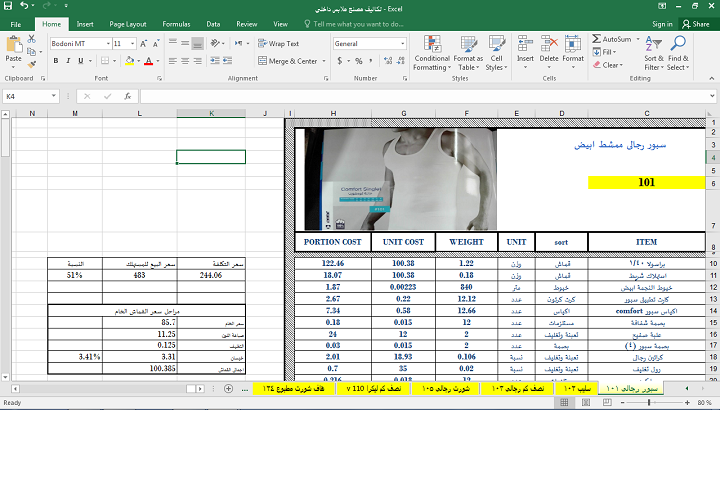This screenshot has width=720, height=480.
Task: Toggle Bottom Align
Action: pos(197,44)
